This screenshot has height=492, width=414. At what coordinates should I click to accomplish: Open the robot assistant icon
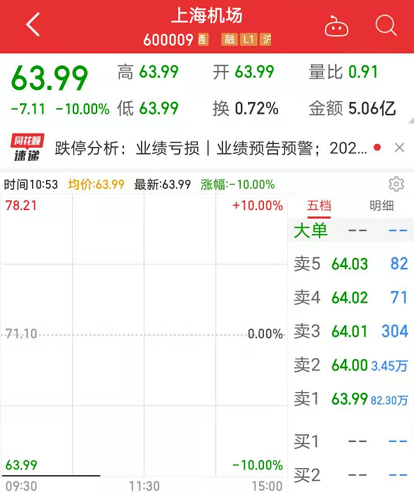[336, 26]
